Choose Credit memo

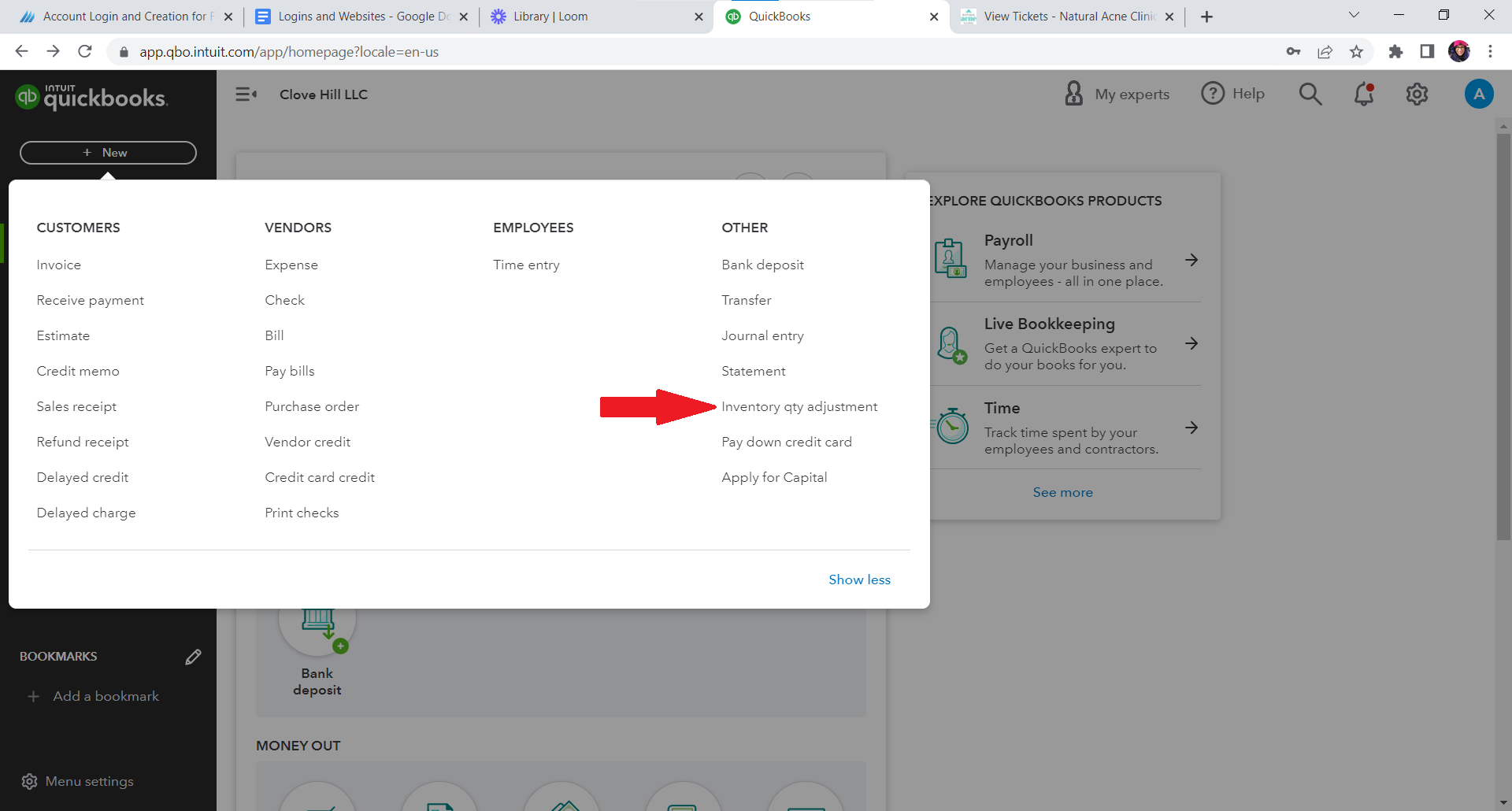click(x=78, y=371)
